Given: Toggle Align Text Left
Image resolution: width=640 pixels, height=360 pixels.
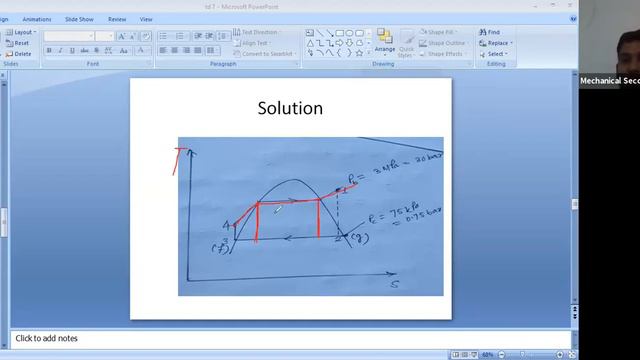Looking at the screenshot, I should (163, 50).
